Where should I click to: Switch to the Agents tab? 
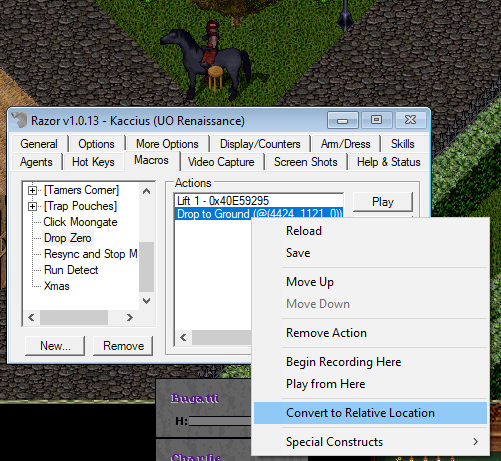36,162
